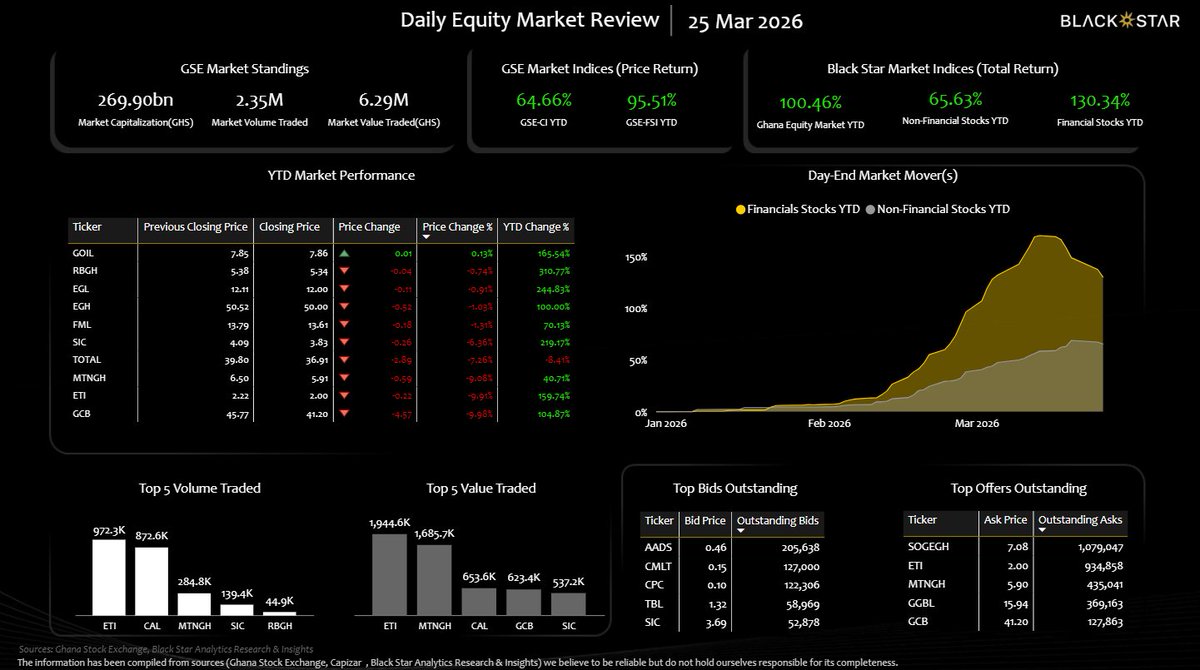Click the GOIL ticker cell

(x=84, y=254)
